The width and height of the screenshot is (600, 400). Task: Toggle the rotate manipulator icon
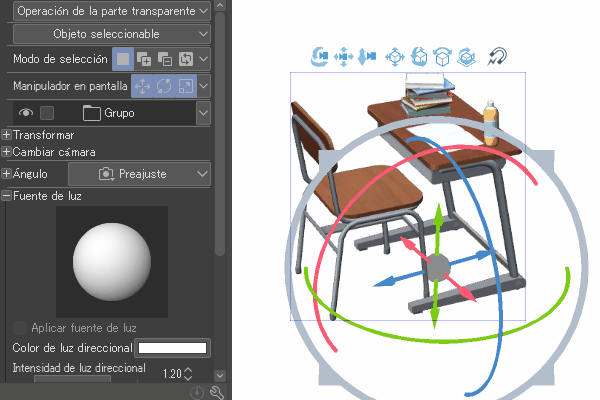point(164,86)
